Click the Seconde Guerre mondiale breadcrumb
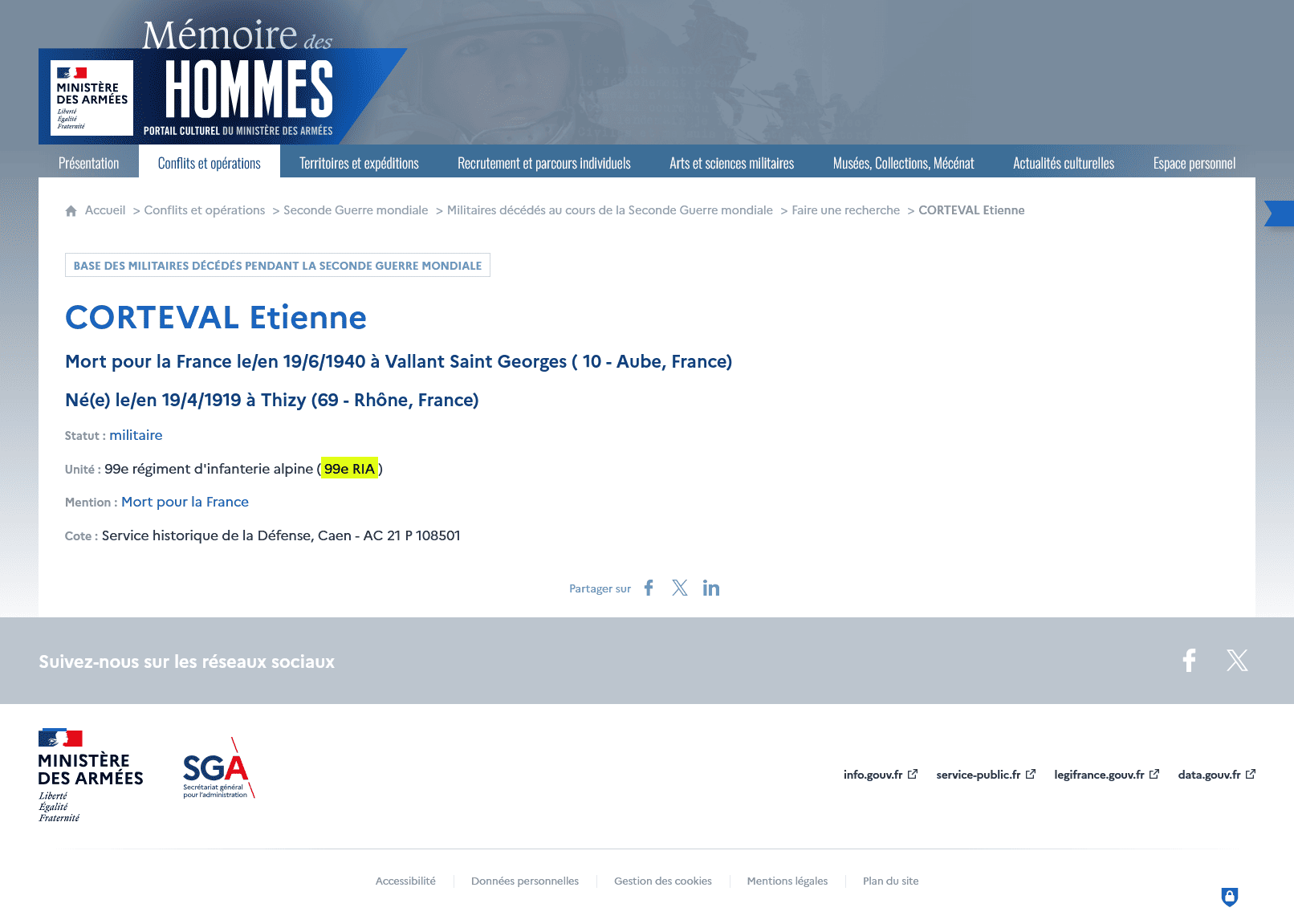Screen dimensions: 1294x924 (x=356, y=210)
